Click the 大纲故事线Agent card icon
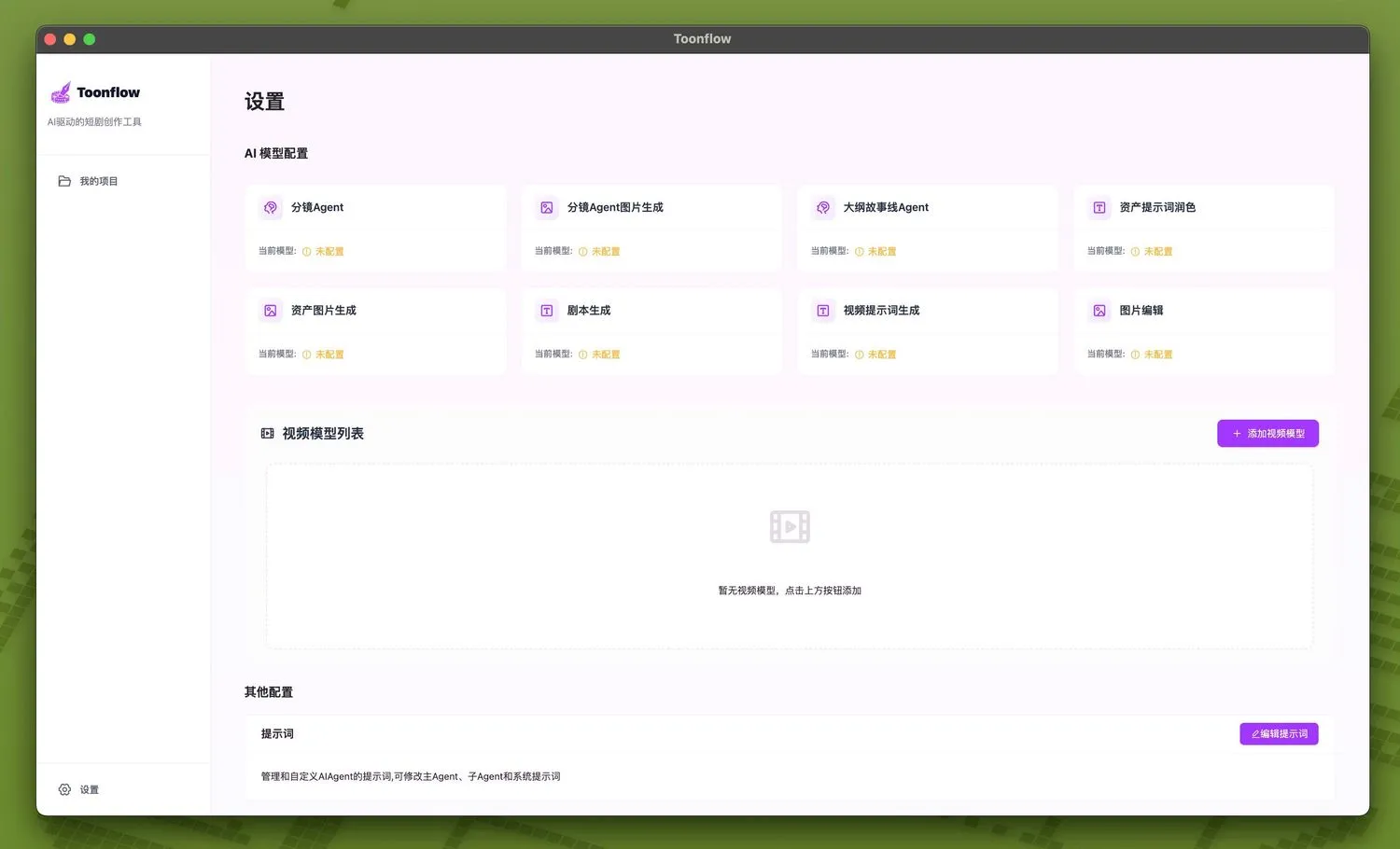Screen dimensions: 1400x849 tap(823, 207)
